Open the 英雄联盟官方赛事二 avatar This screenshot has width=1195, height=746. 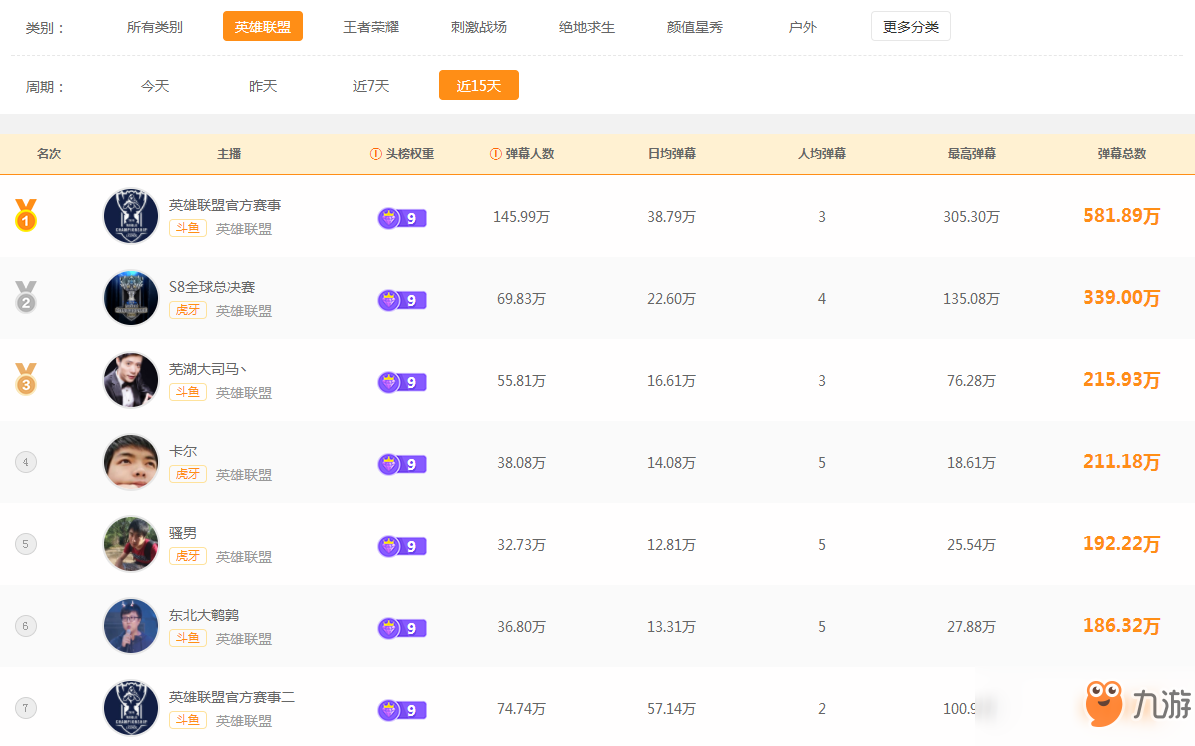coord(131,708)
